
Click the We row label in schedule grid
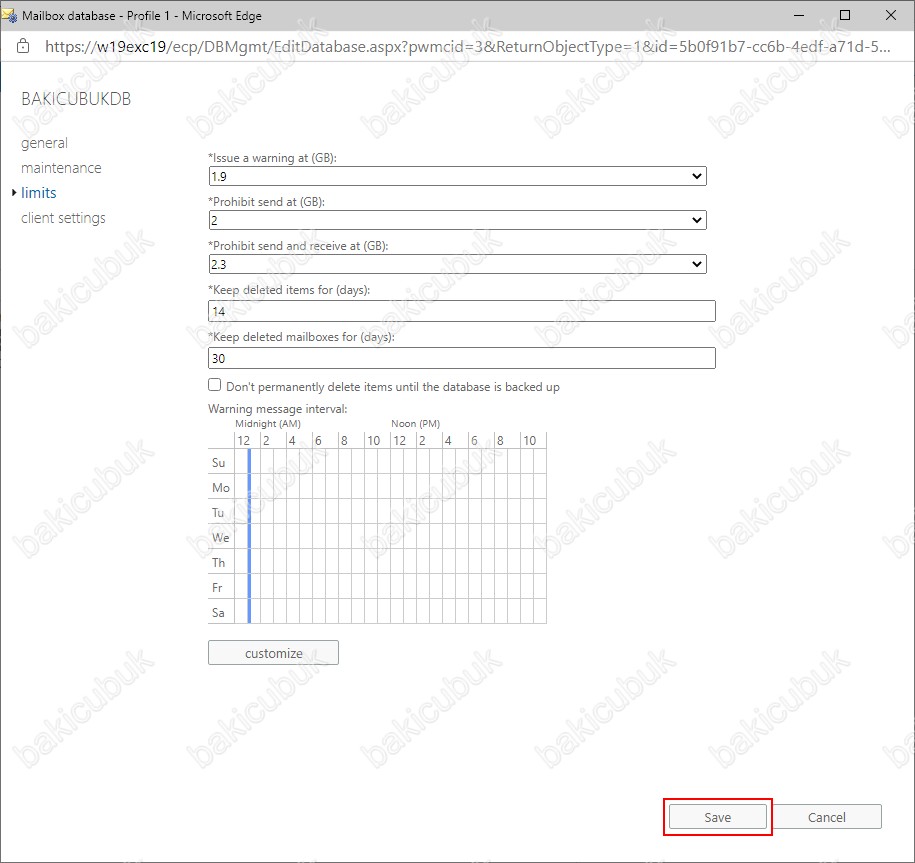click(221, 537)
